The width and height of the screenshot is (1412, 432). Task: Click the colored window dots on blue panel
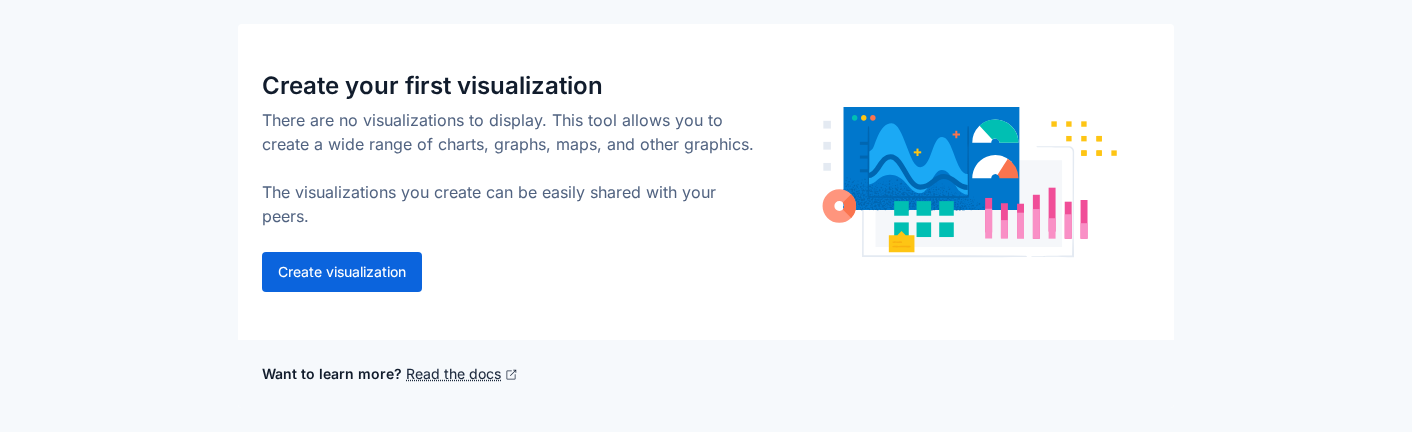click(863, 118)
